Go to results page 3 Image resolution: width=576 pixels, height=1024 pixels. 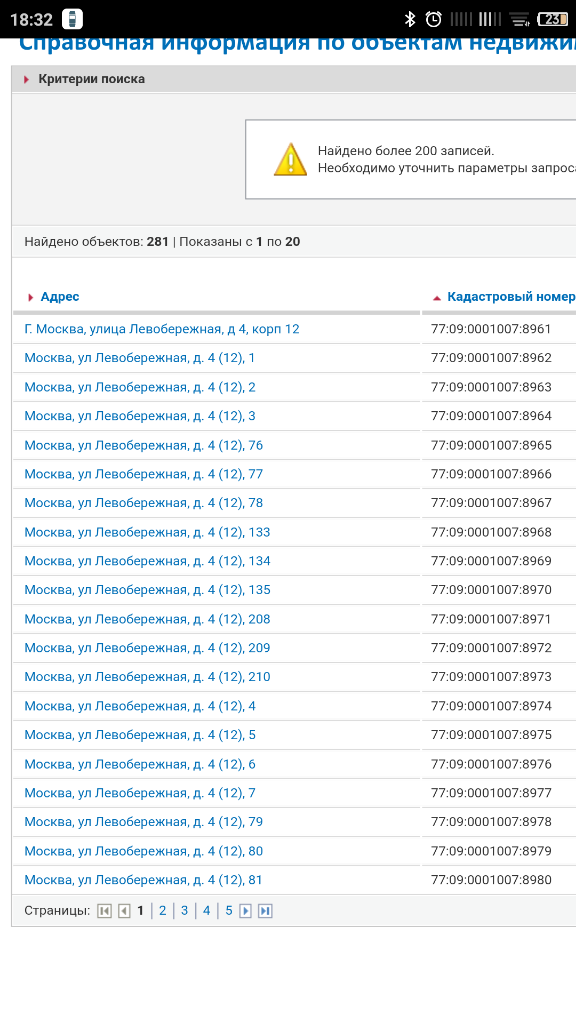click(185, 910)
